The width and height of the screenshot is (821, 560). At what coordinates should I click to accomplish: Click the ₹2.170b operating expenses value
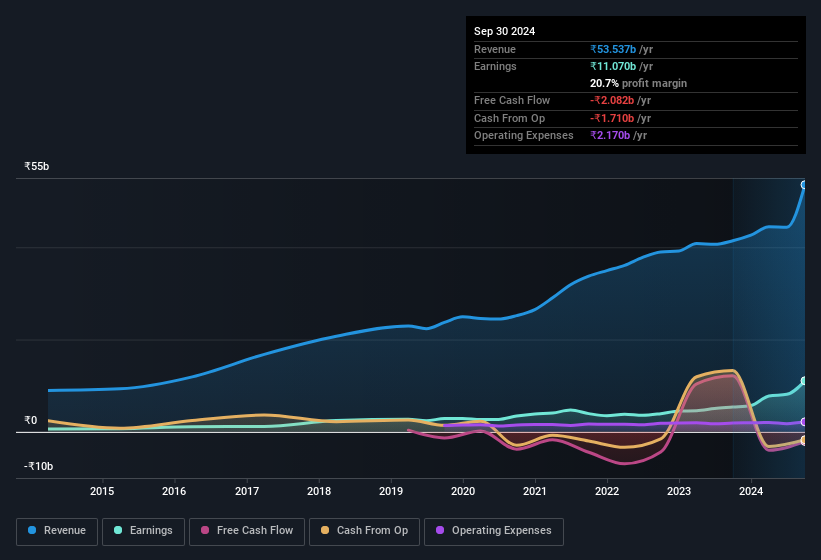pos(610,136)
